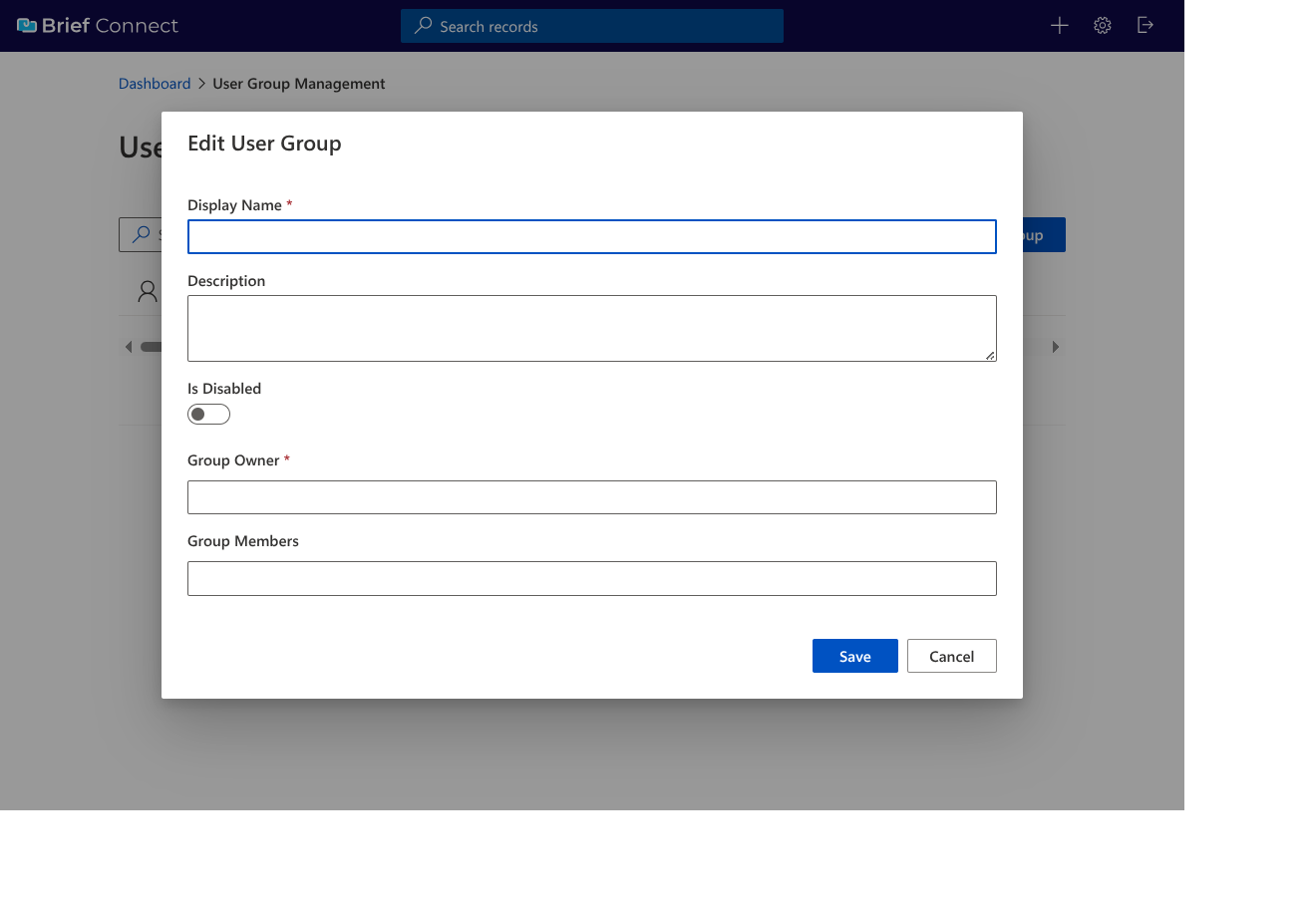This screenshot has width=1316, height=901.
Task: Open the settings gear icon
Action: click(1102, 25)
